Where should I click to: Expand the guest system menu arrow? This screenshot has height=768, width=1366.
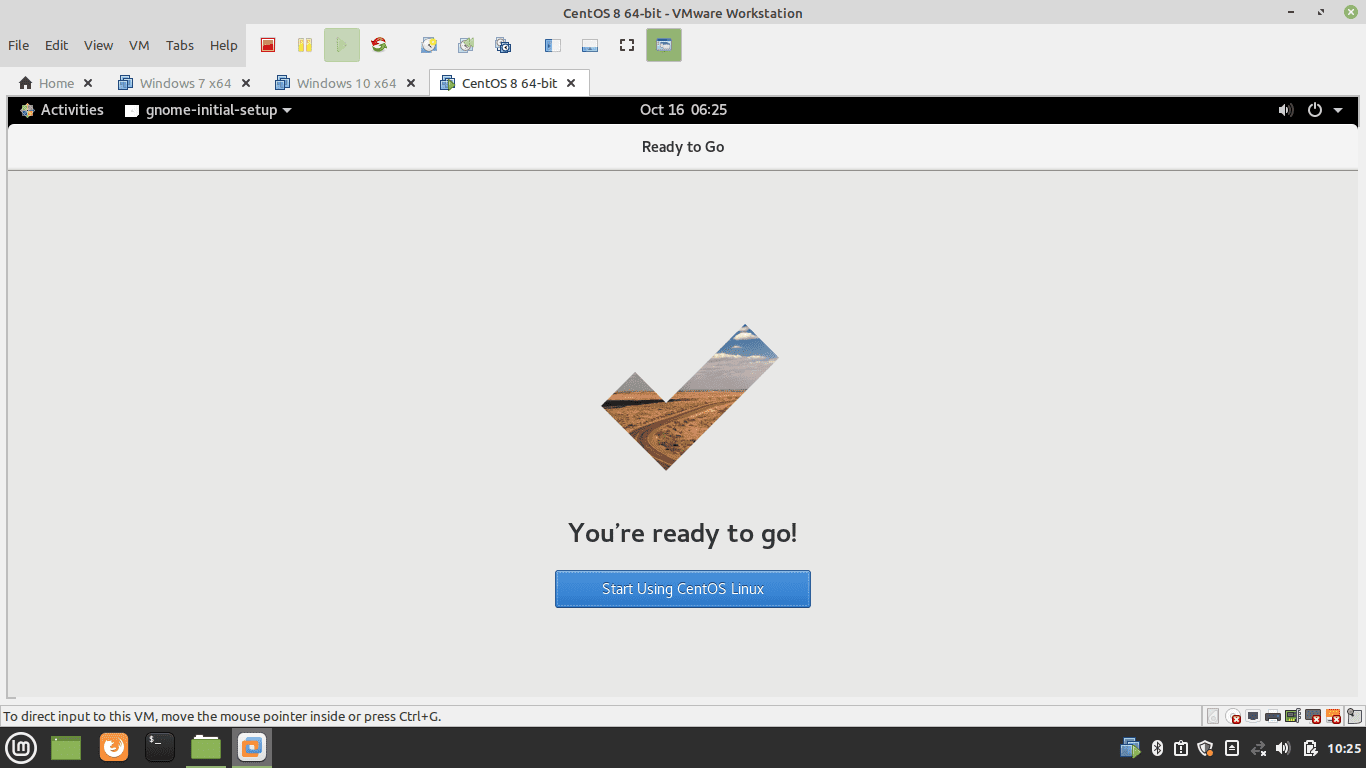click(1339, 110)
